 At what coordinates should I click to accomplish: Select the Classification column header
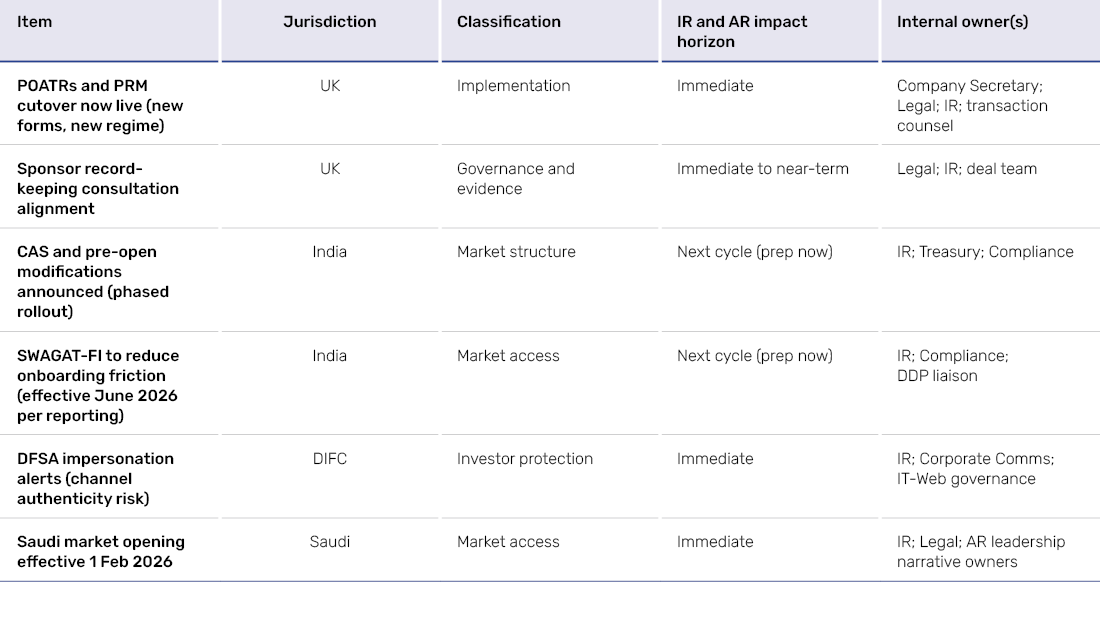click(x=508, y=22)
